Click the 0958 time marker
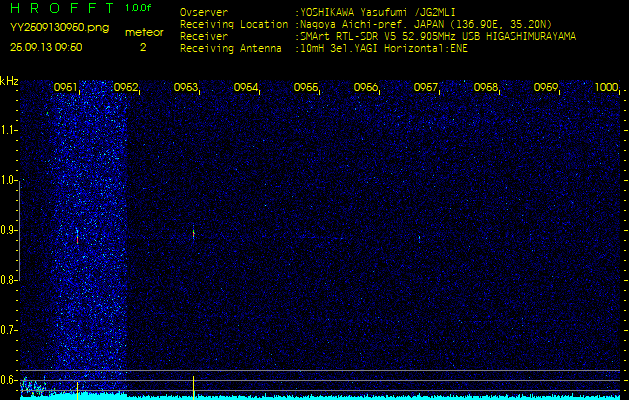This screenshot has width=629, height=400. click(486, 87)
